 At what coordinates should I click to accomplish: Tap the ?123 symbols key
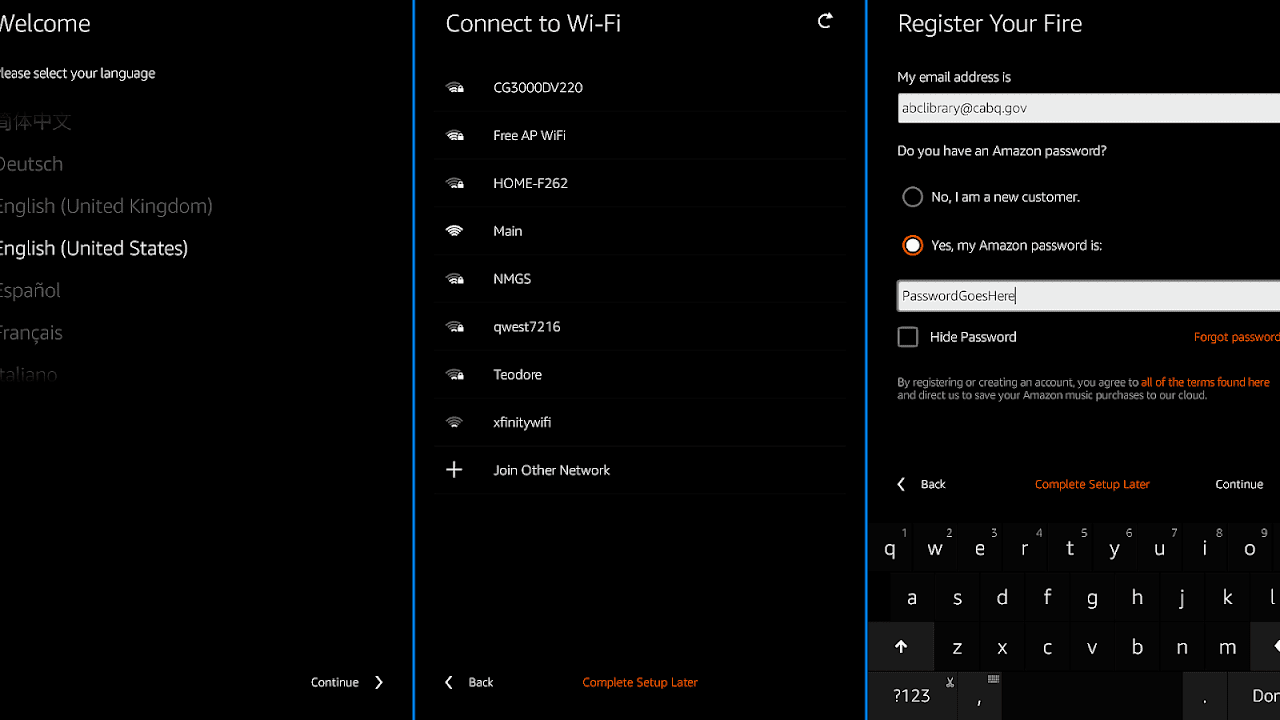(x=912, y=695)
